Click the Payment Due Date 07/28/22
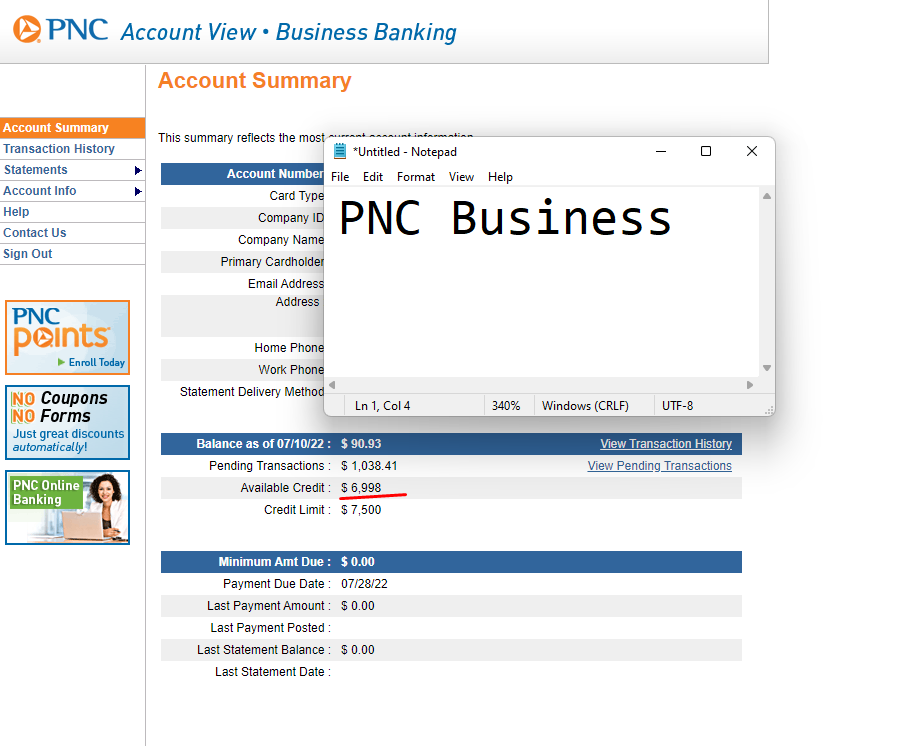Viewport: 923px width, 746px height. (364, 584)
